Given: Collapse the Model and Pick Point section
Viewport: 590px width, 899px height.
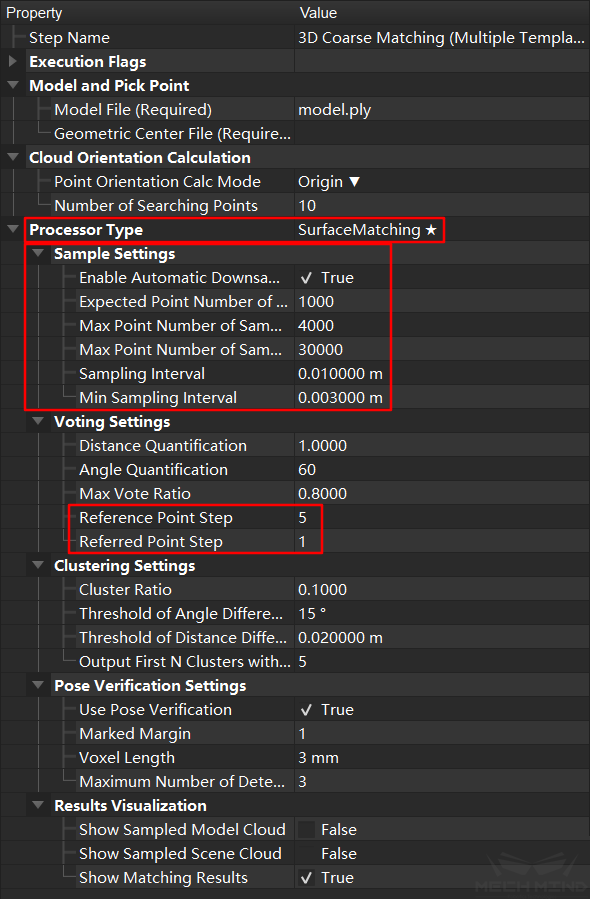Looking at the screenshot, I should tap(13, 85).
